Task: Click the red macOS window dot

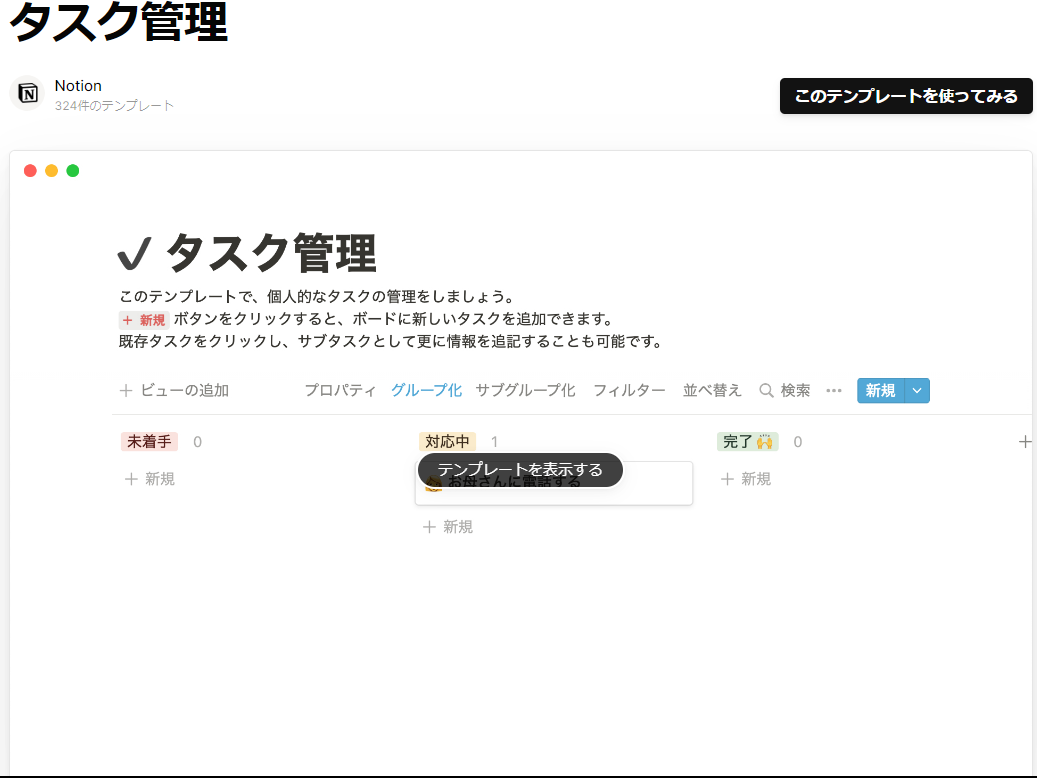Action: click(30, 171)
